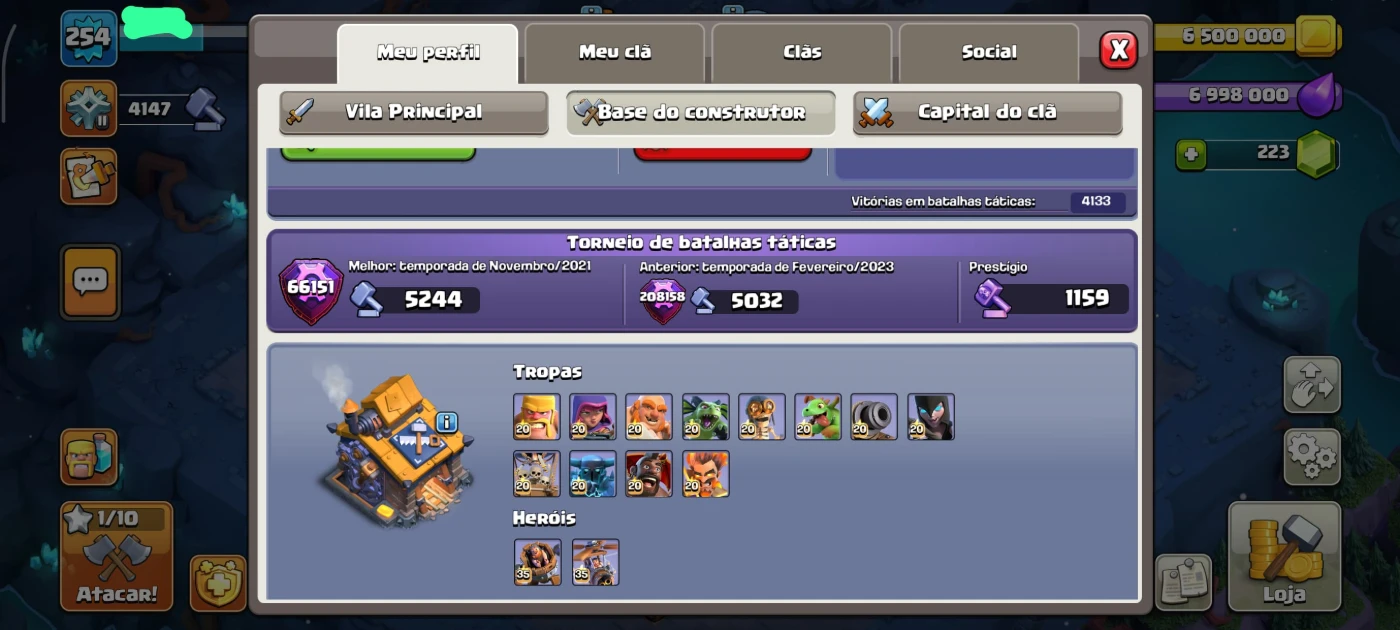Viewport: 1400px width, 630px height.
Task: Open the notes clipboard icon
Action: tap(1184, 582)
